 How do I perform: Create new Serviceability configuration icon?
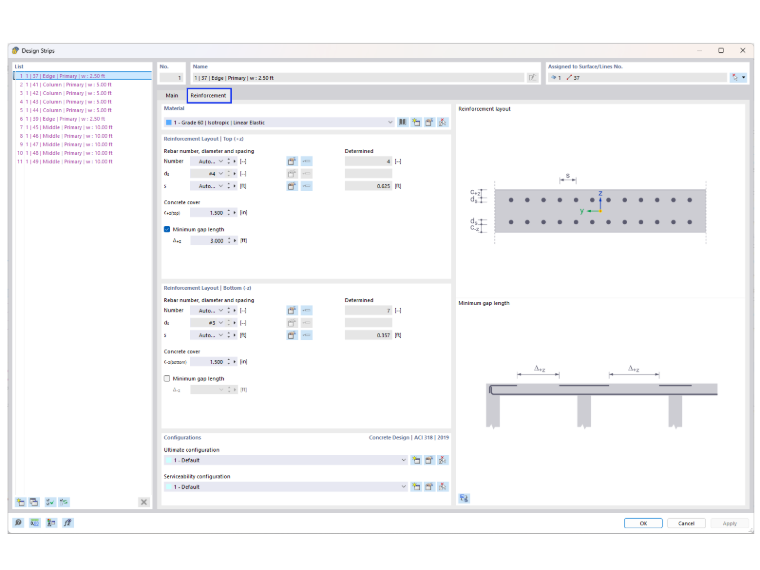(x=416, y=487)
